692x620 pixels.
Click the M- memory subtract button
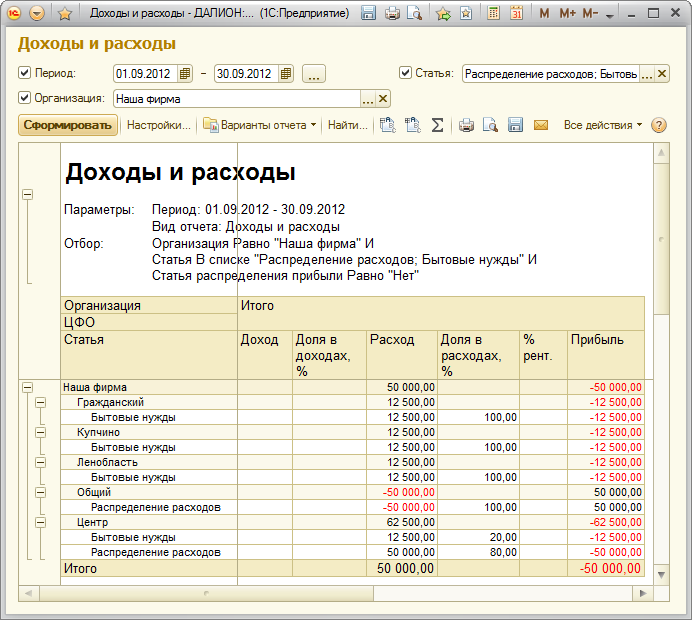point(590,14)
